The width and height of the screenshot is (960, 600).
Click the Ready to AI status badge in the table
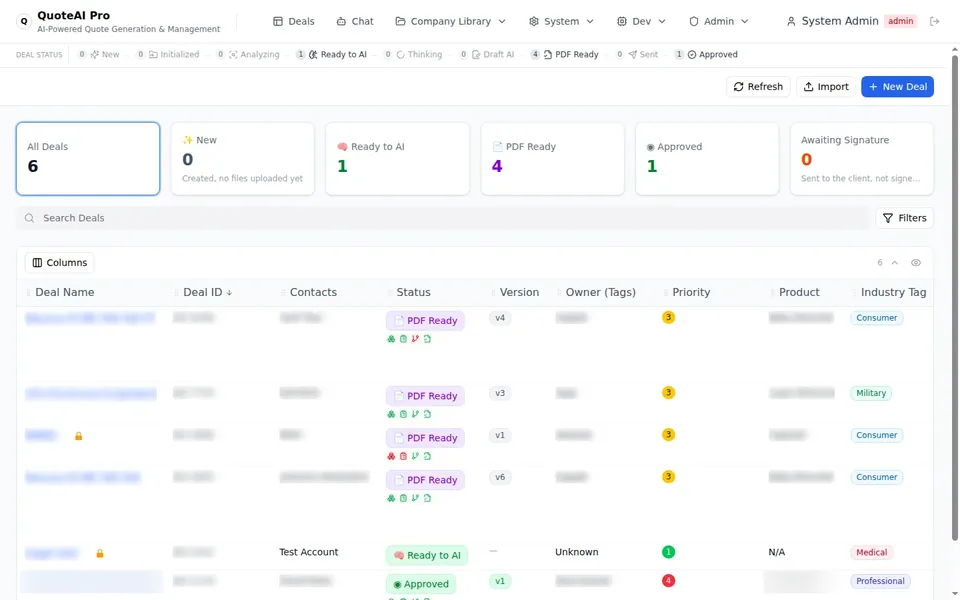pyautogui.click(x=427, y=555)
